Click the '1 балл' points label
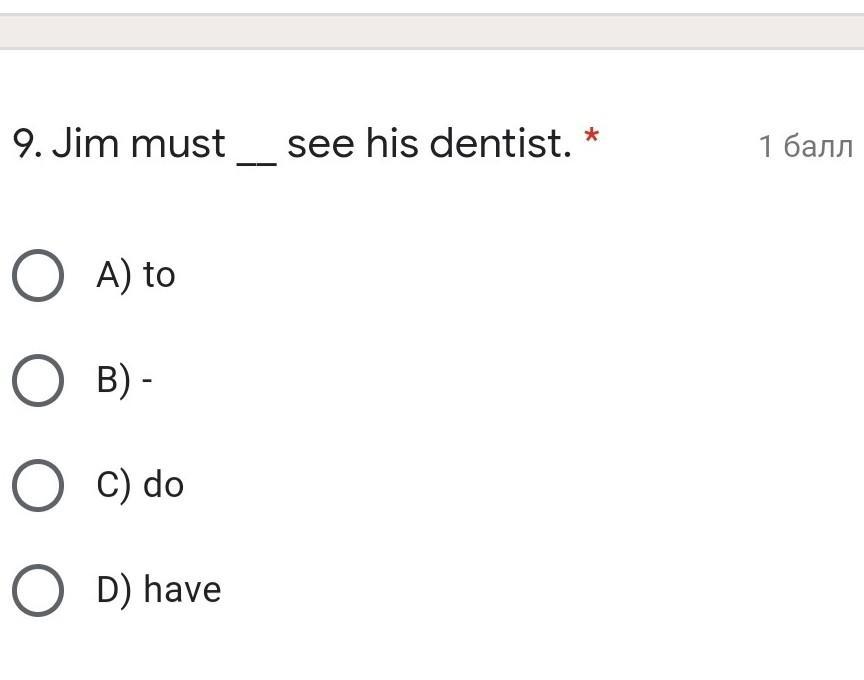Viewport: 864px width, 680px height. pos(805,147)
